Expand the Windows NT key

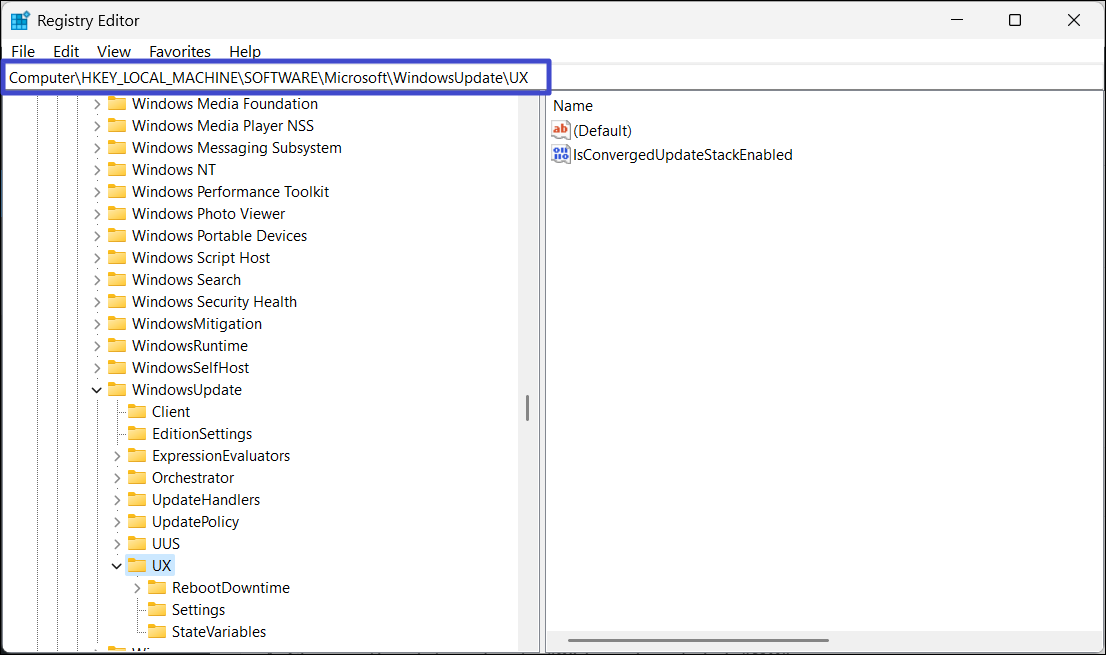97,170
